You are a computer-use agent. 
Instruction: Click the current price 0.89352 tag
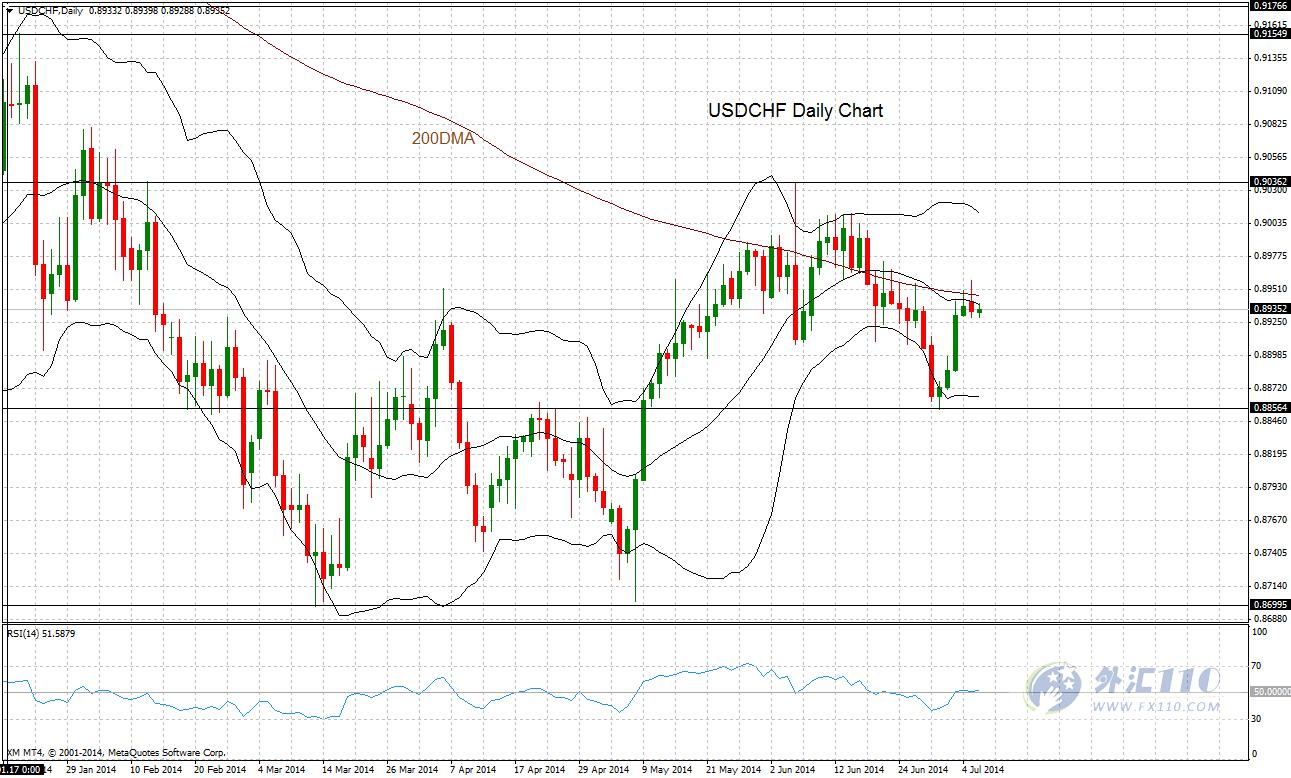(x=1269, y=309)
